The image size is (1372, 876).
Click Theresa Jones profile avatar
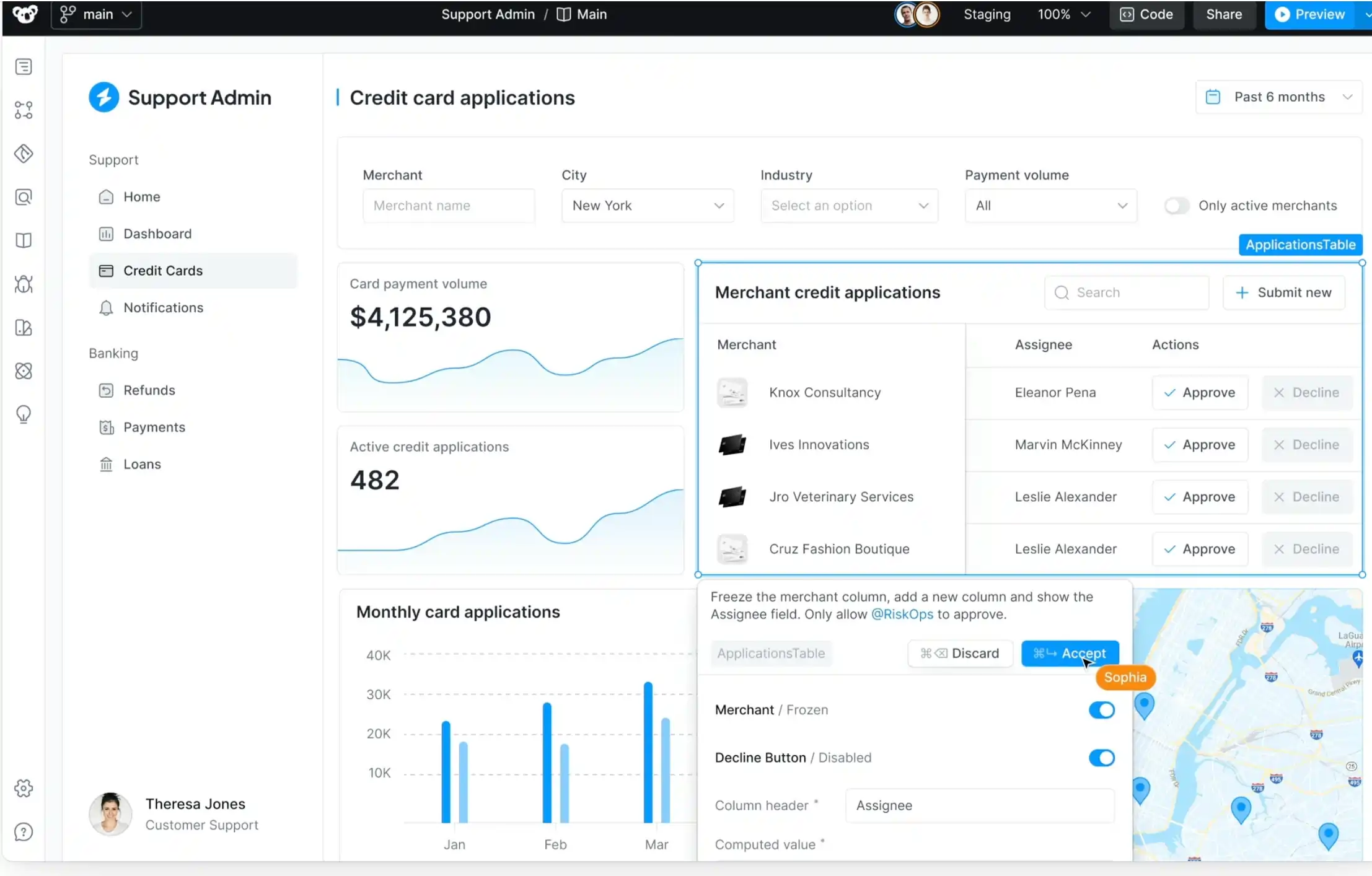tap(110, 813)
